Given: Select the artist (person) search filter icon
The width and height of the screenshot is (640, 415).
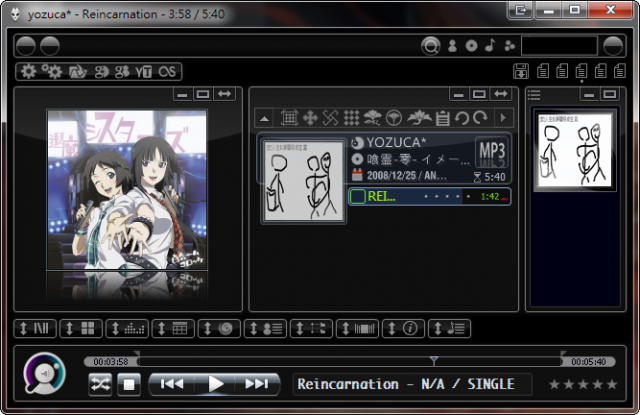Looking at the screenshot, I should [x=452, y=46].
